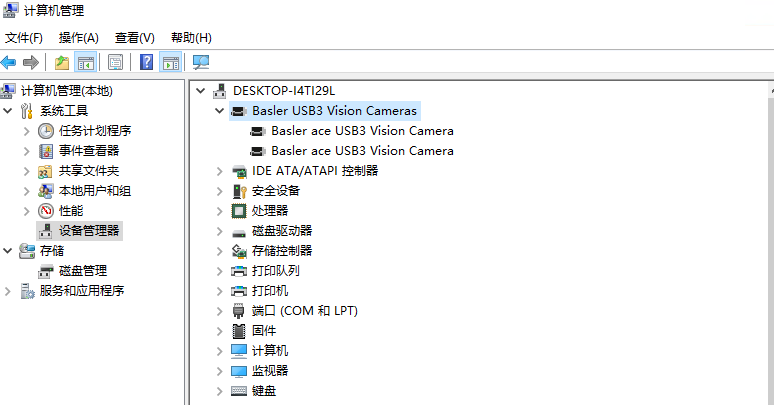The height and width of the screenshot is (405, 774).
Task: Expand the 磁盘驱动器 device category
Action: click(x=220, y=231)
